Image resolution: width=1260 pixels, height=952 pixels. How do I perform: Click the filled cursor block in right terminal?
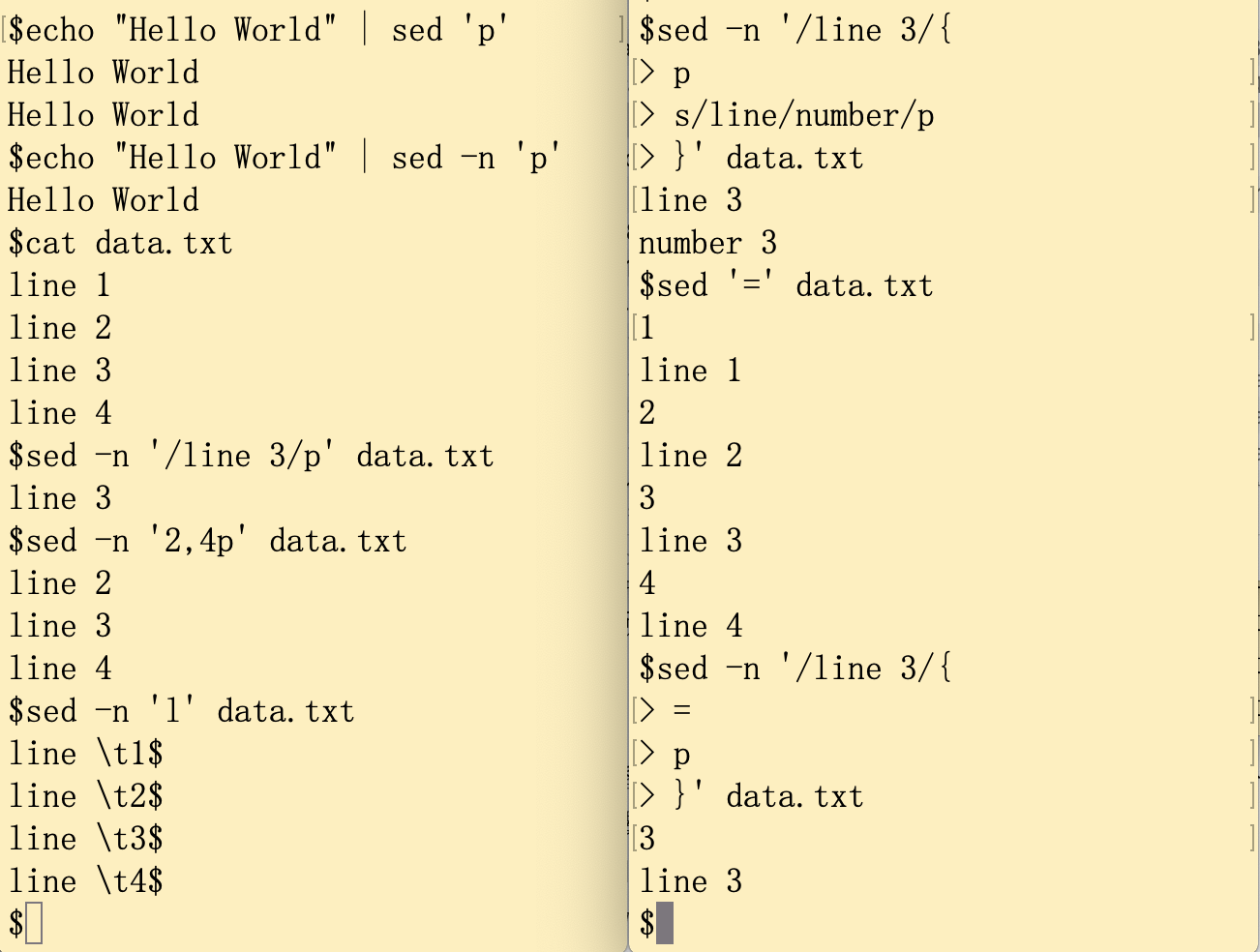click(x=664, y=923)
